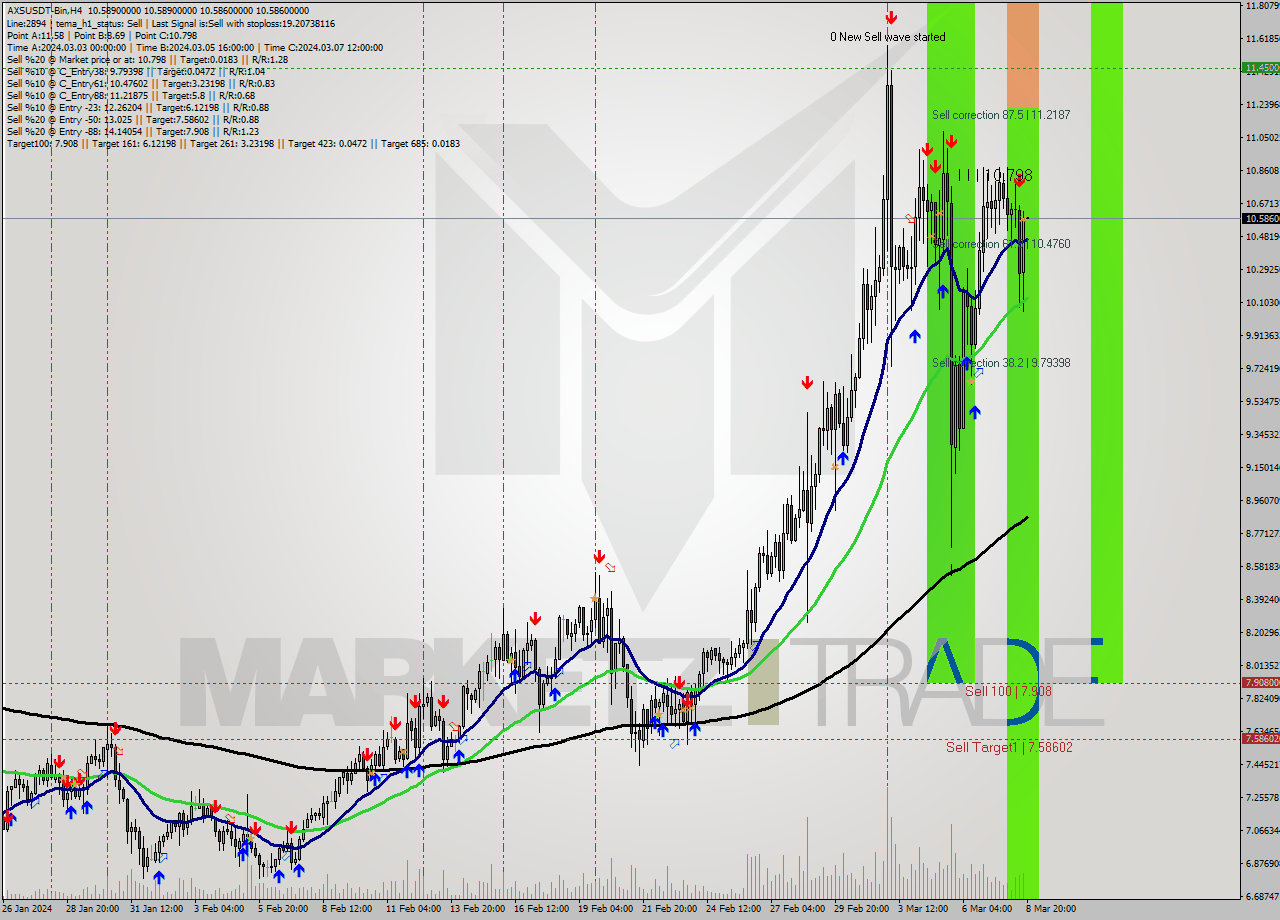This screenshot has width=1280, height=920.
Task: Click the current price tag 10.5860
Action: (1260, 218)
